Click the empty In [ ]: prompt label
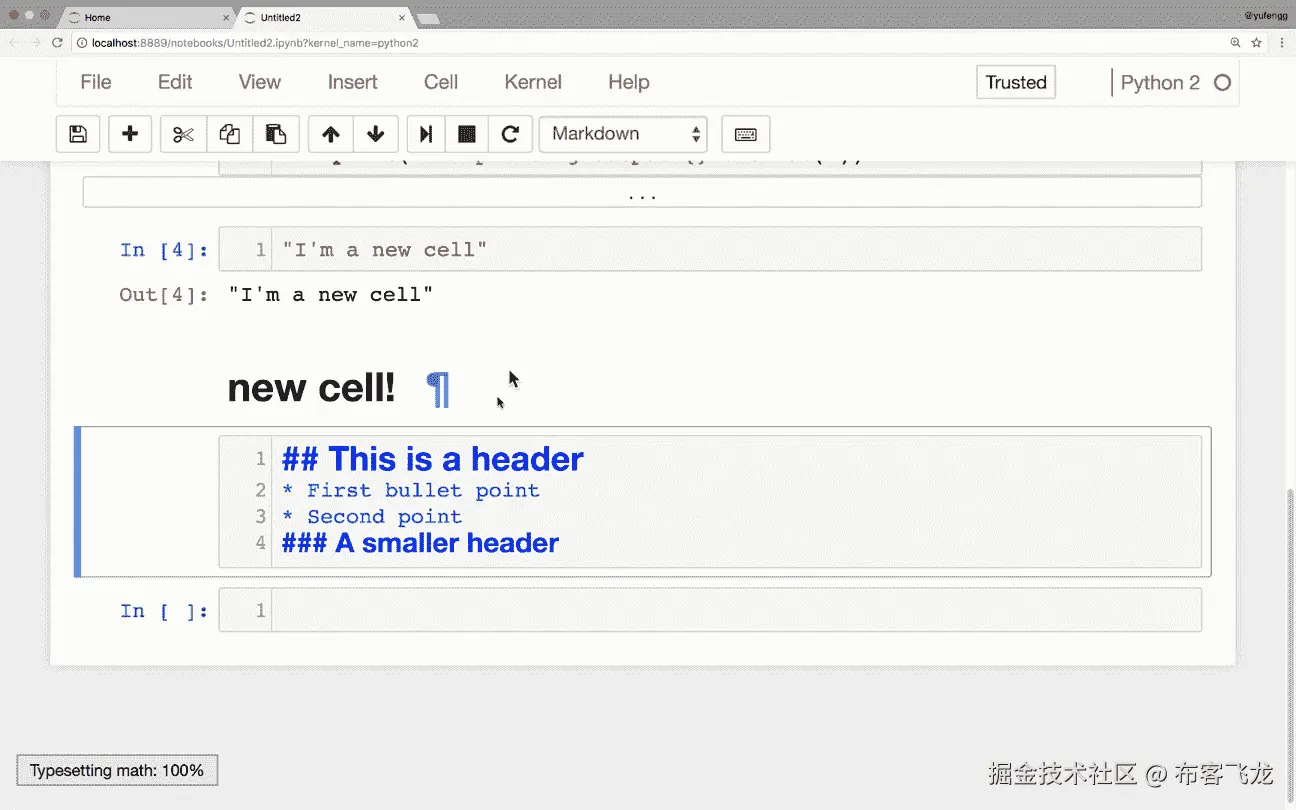The image size is (1296, 810). (164, 611)
